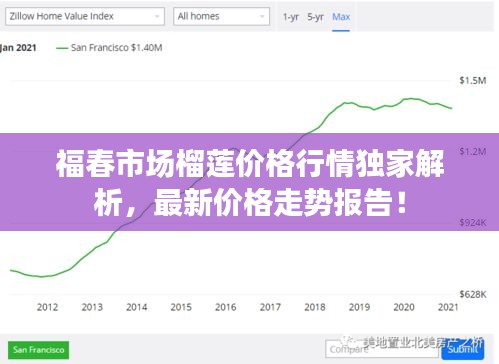
Task: Open the All homes dropdown
Action: [221, 16]
